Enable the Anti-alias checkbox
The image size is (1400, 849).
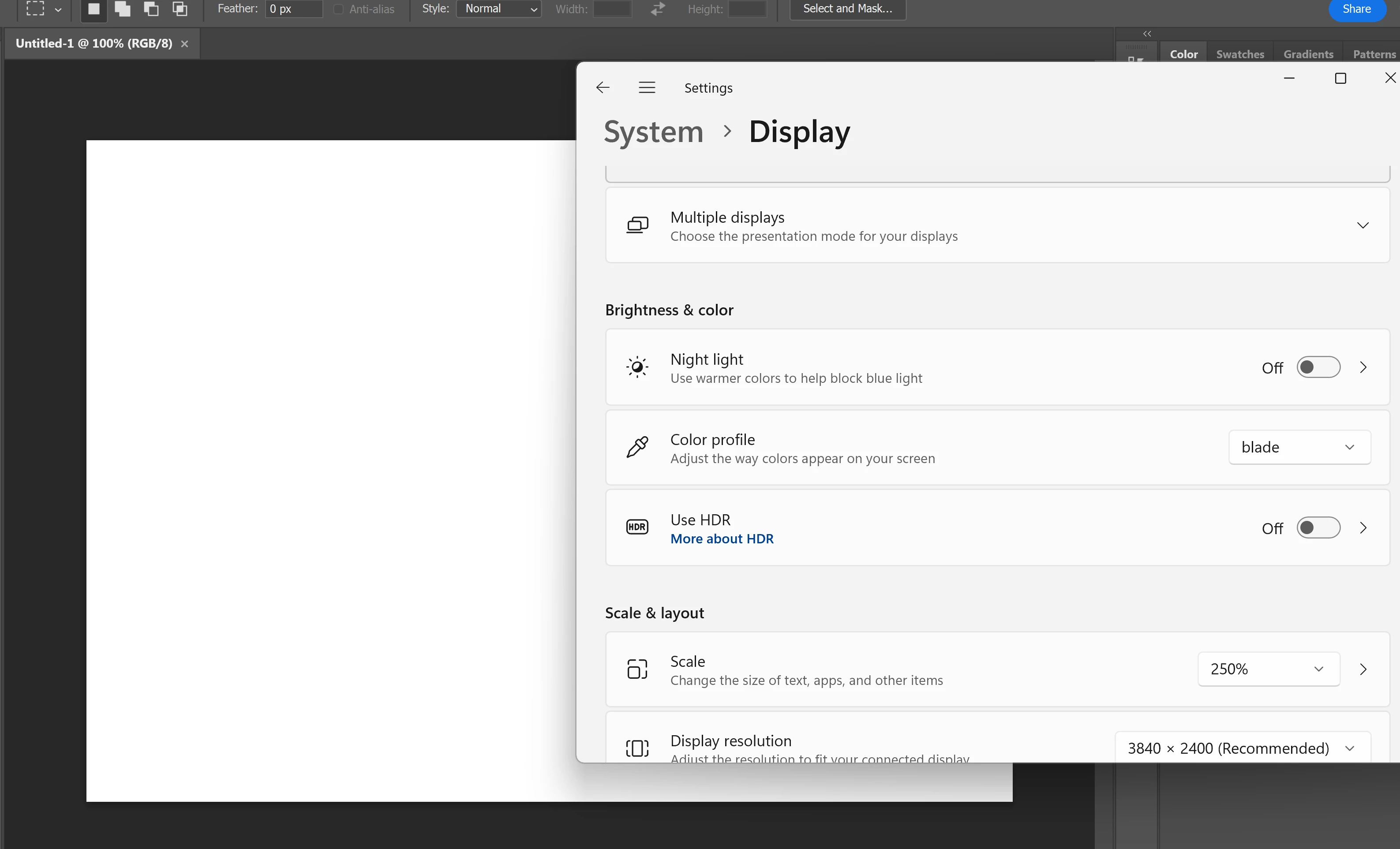coord(339,9)
